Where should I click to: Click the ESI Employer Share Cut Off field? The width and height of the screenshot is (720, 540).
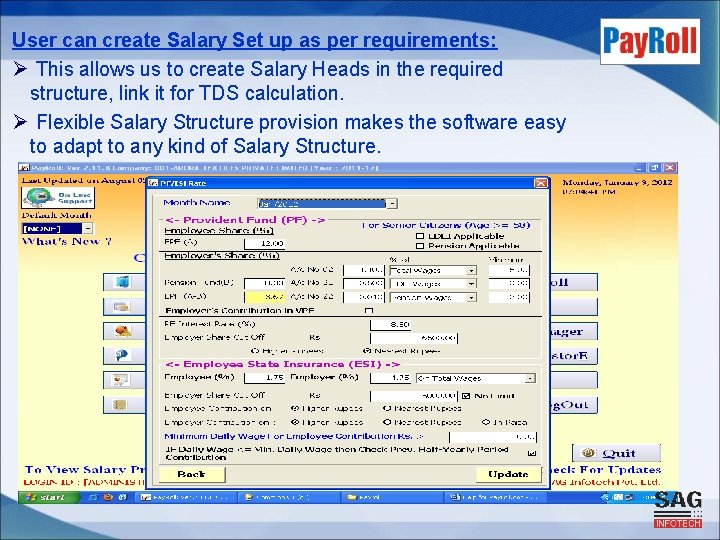[x=414, y=396]
